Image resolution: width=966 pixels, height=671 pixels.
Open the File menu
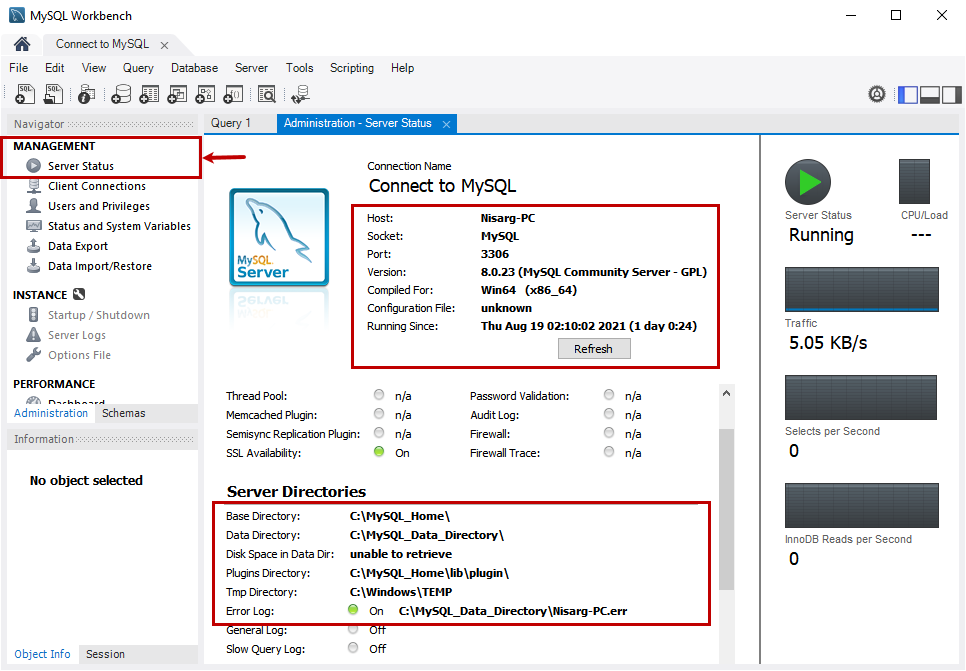(18, 68)
